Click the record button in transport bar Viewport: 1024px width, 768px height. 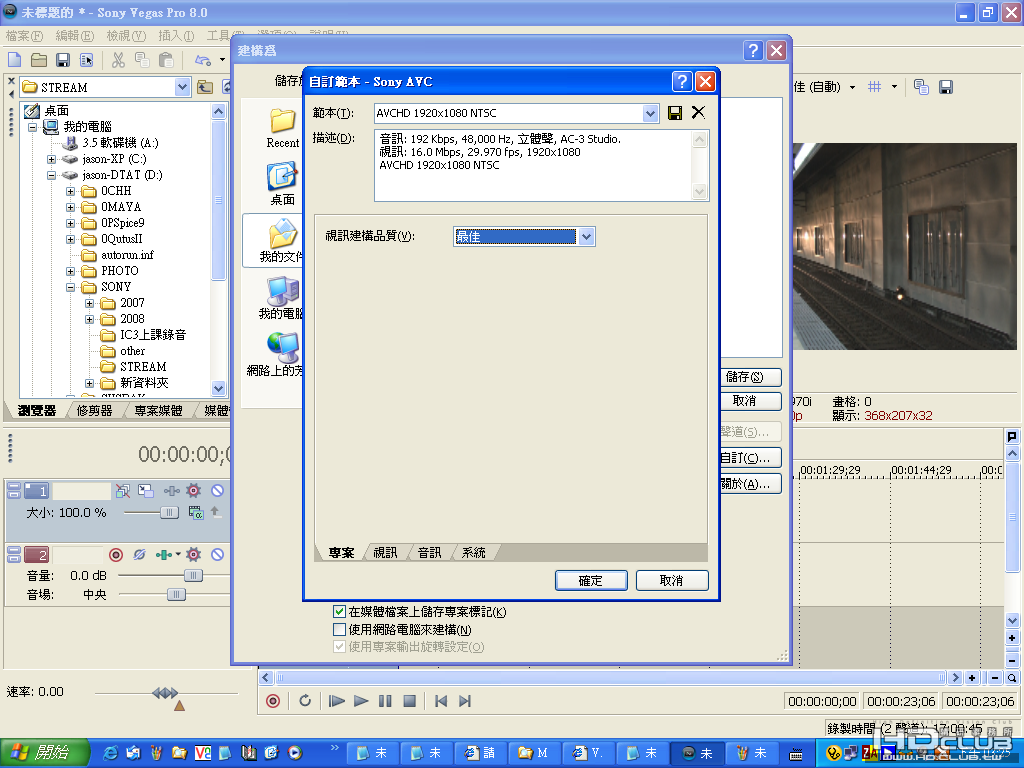(273, 701)
